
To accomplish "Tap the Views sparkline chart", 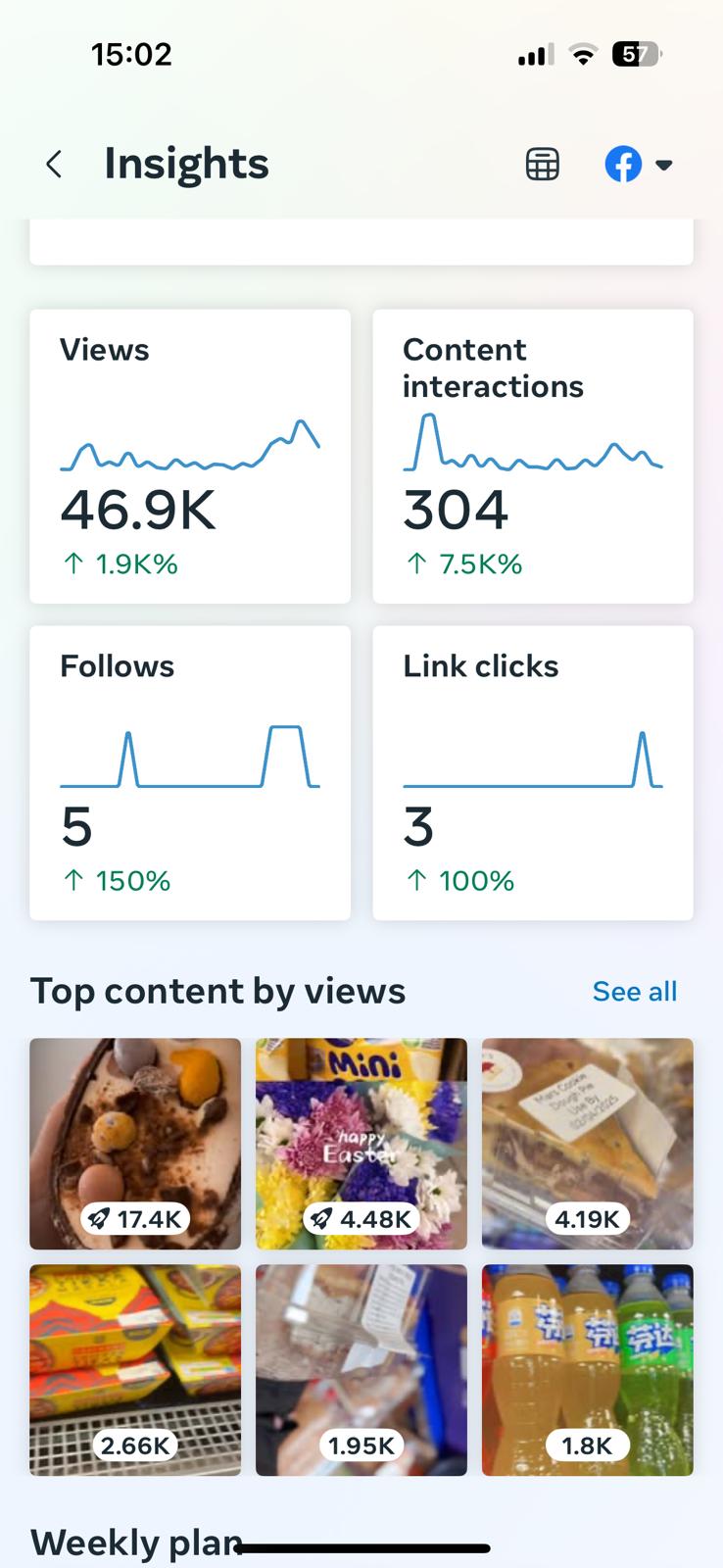I will (x=190, y=448).
